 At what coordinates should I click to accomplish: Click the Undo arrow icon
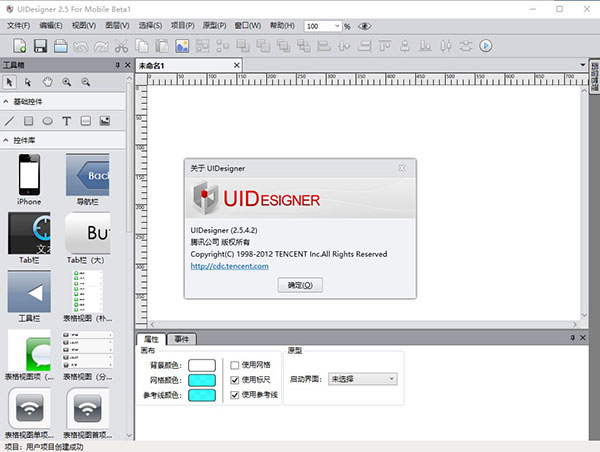click(81, 47)
